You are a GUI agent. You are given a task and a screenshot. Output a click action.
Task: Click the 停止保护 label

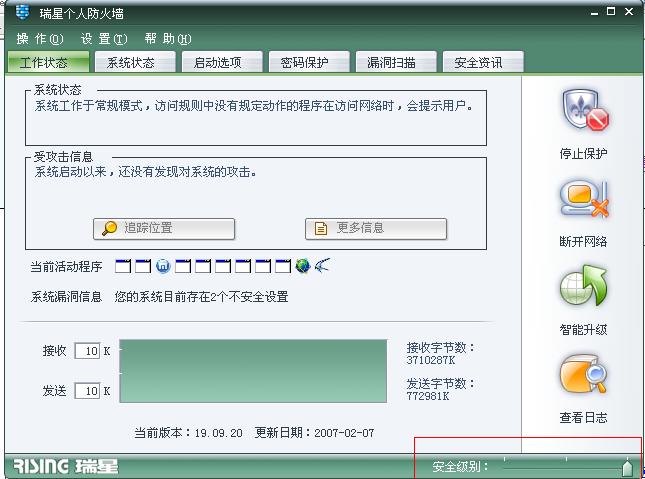(583, 153)
